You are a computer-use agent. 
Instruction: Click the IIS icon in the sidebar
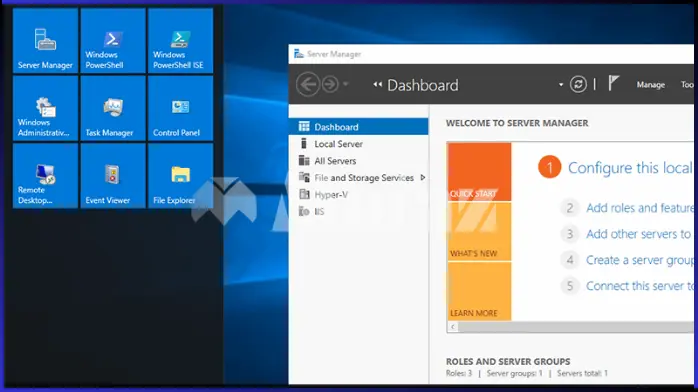(304, 211)
